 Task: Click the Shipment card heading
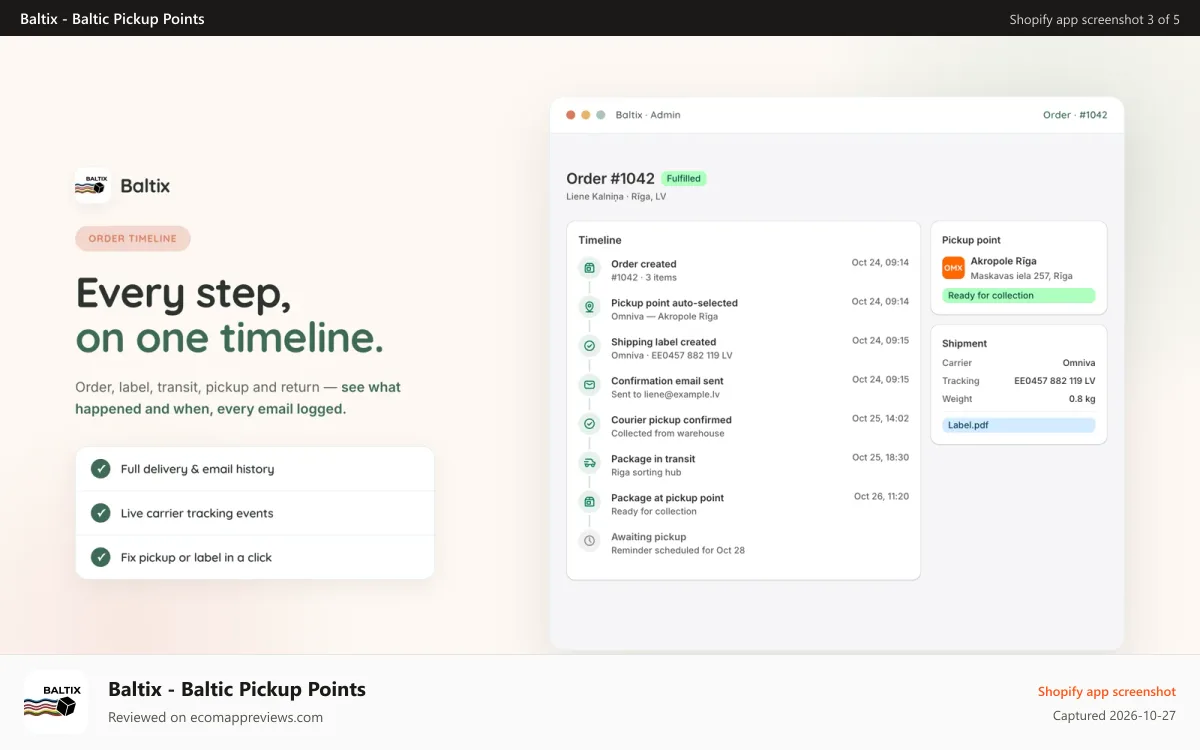[965, 343]
